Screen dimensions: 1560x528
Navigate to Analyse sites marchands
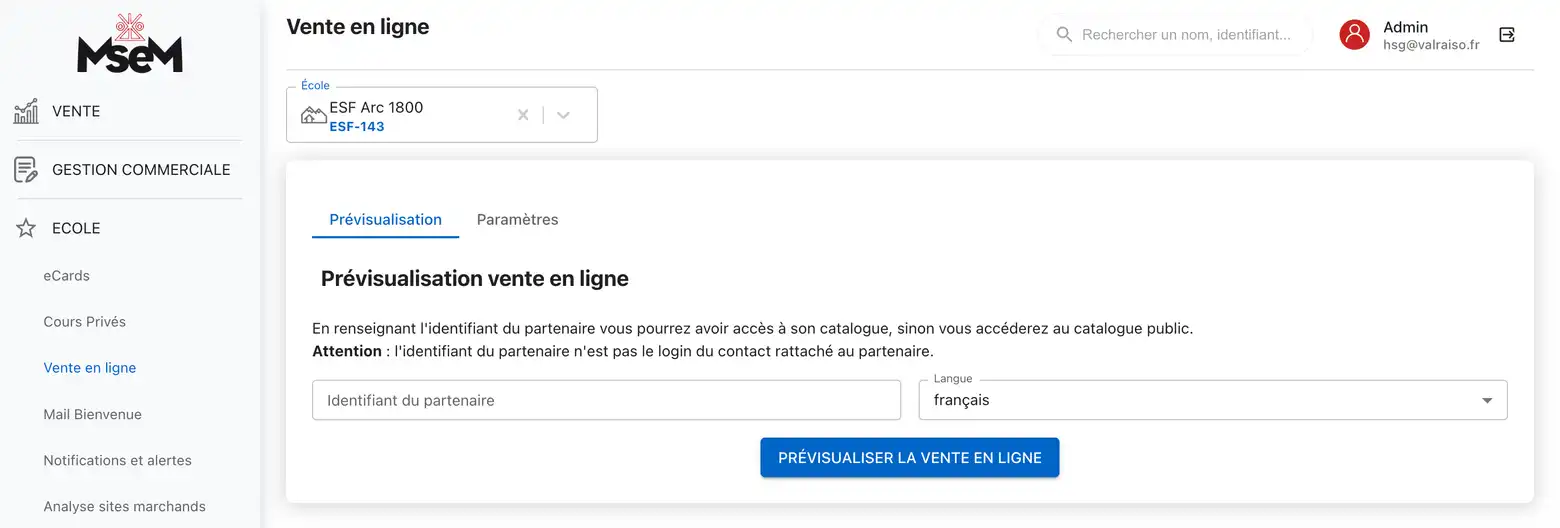124,507
